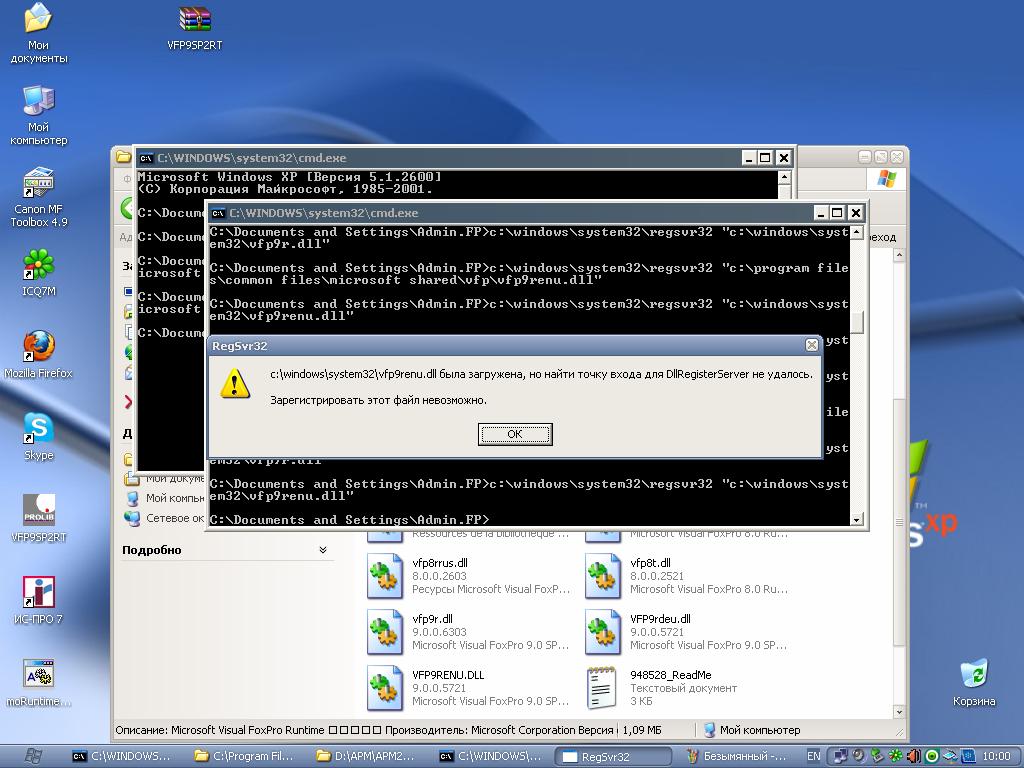Click the EN language indicator
The image size is (1024, 768).
click(813, 756)
